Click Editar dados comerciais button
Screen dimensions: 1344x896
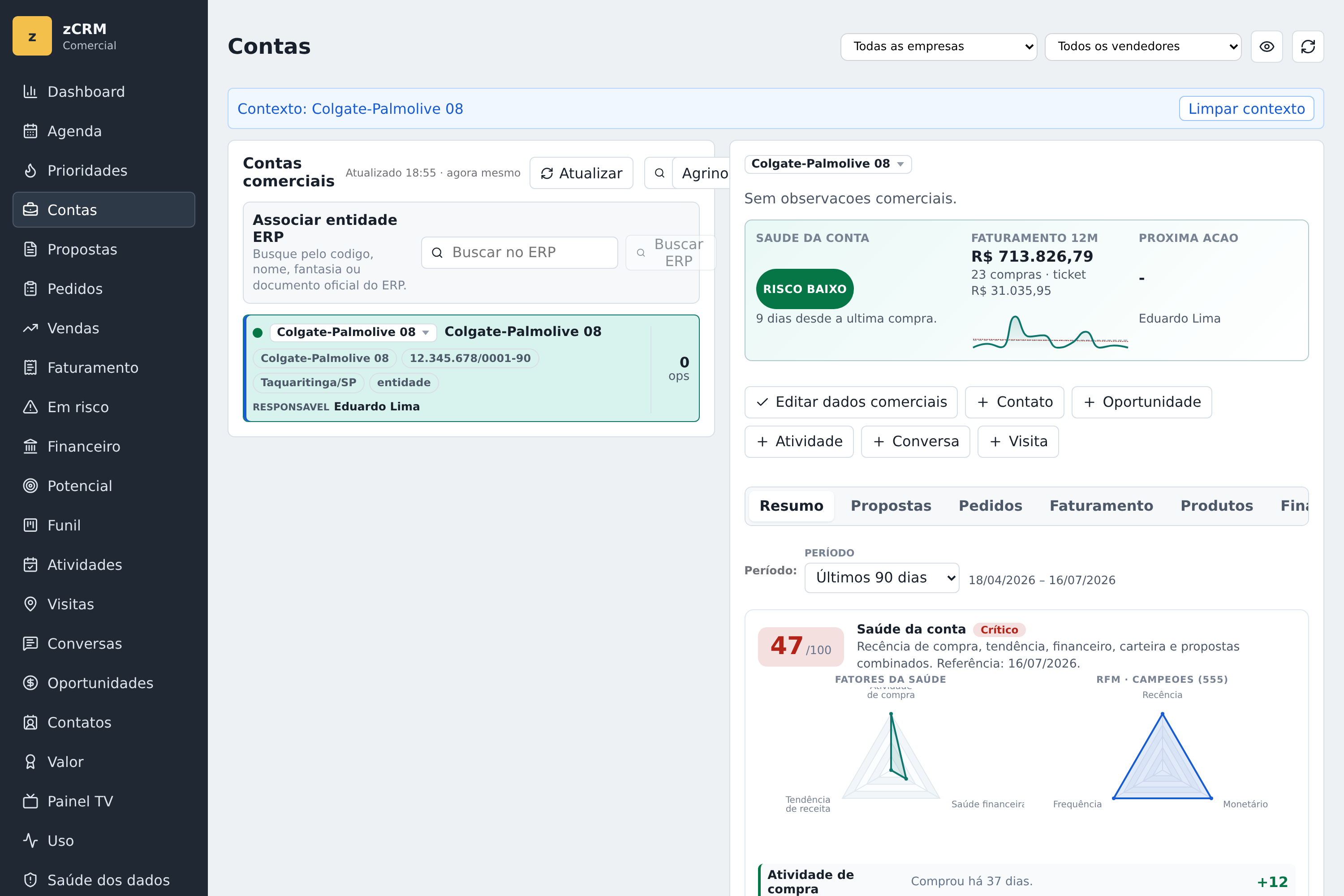pyautogui.click(x=850, y=402)
